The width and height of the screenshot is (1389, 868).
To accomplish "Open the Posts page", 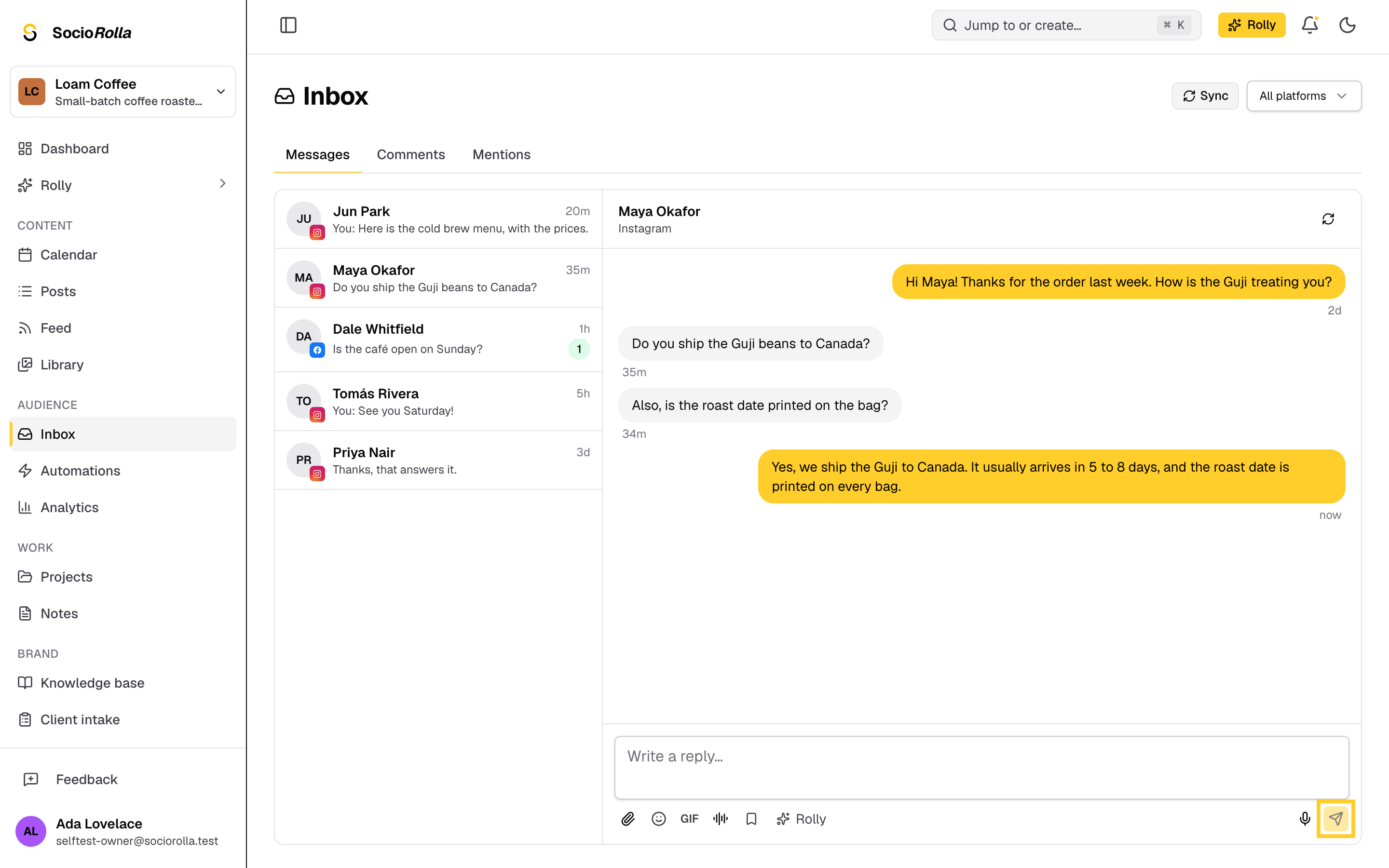I will tap(123, 291).
